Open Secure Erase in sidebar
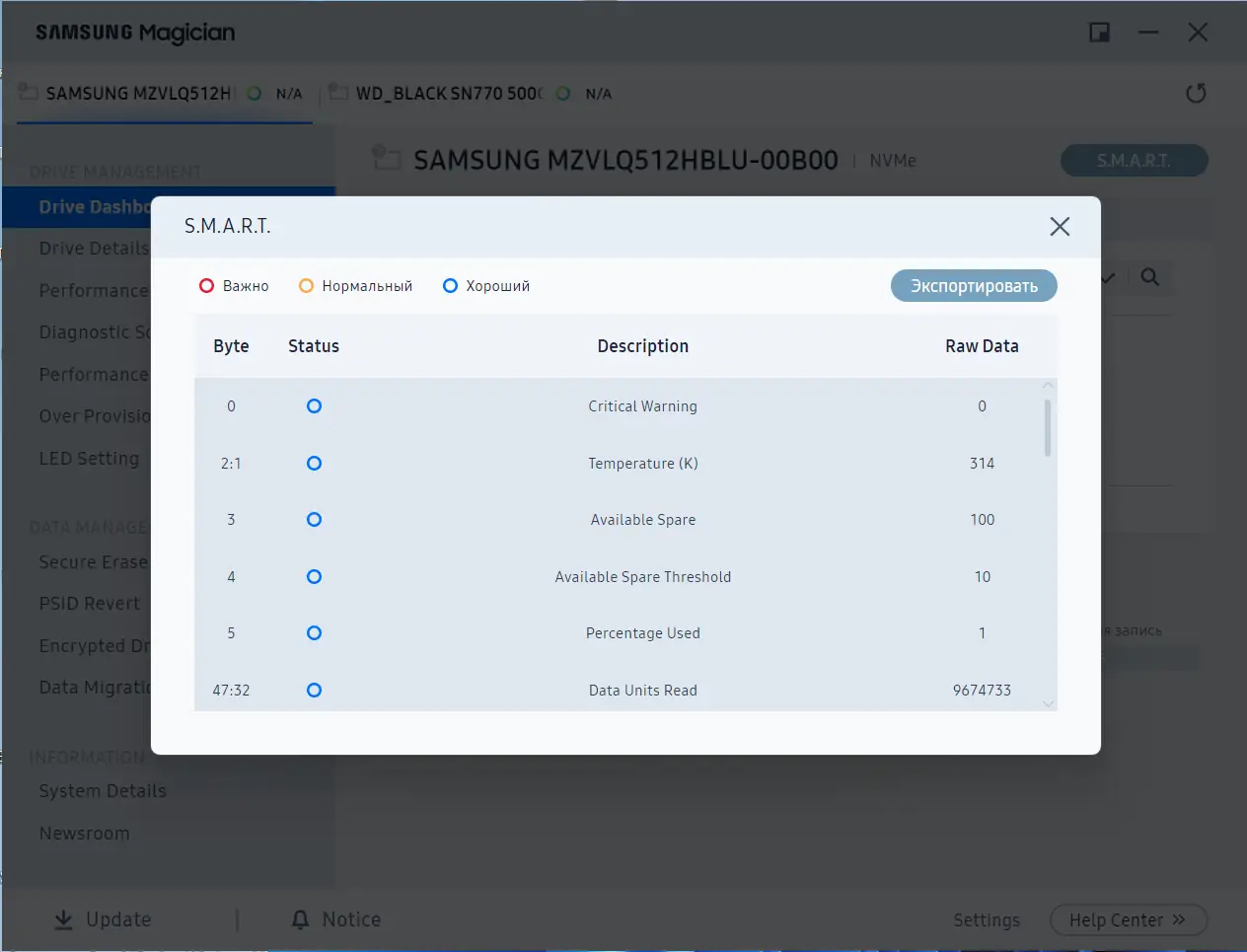1247x952 pixels. click(x=94, y=562)
